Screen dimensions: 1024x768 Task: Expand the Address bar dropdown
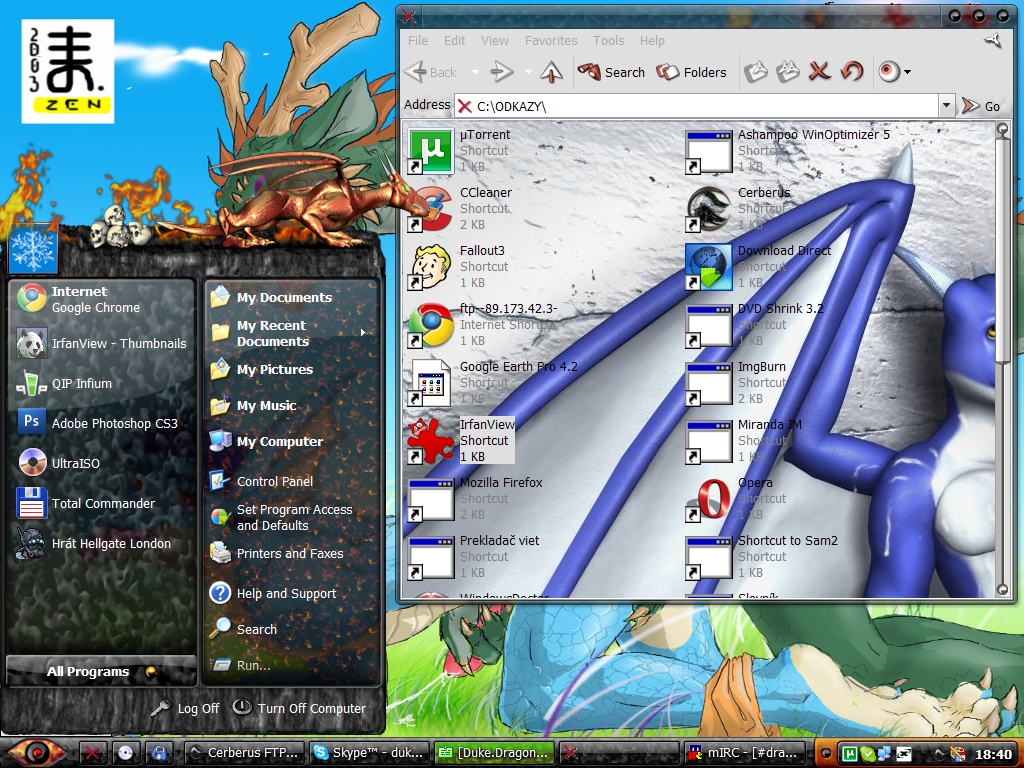(946, 105)
